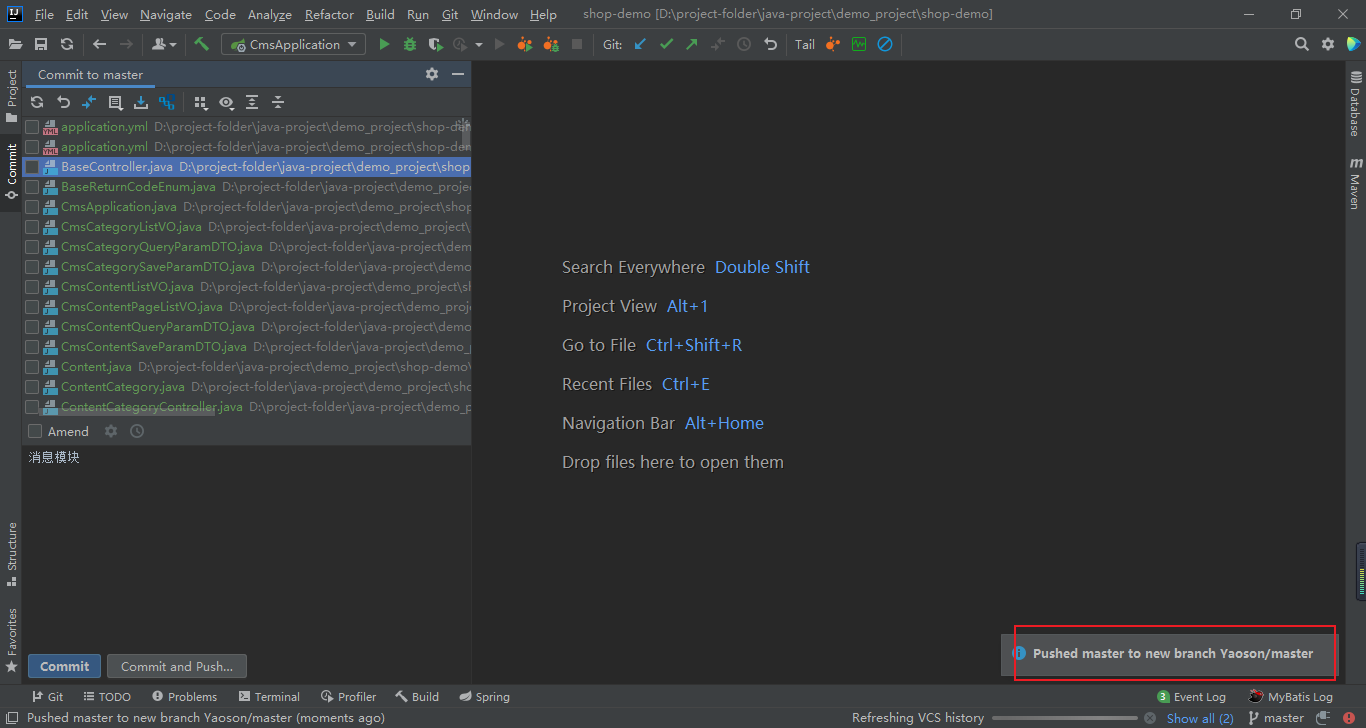
Task: Open View Options eye dropdown in Commit toolbar
Action: click(x=227, y=102)
